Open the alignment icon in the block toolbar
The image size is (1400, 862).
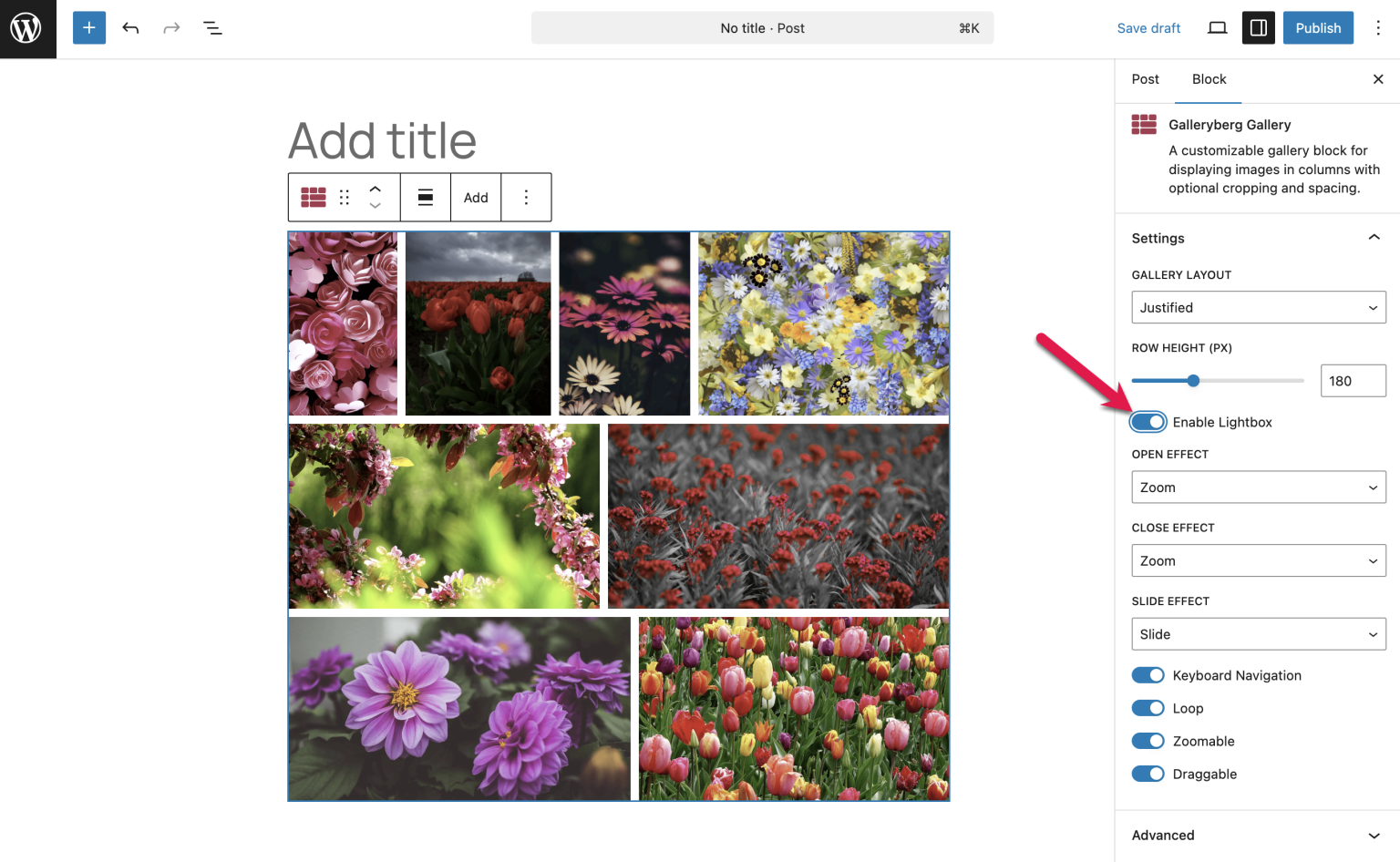[426, 197]
